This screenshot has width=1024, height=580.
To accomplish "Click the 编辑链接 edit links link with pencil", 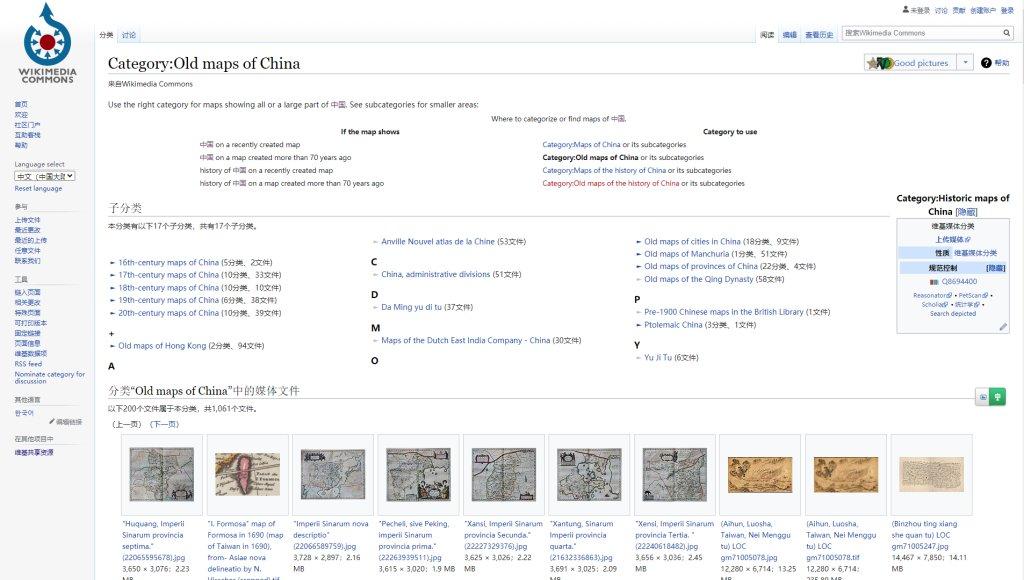I will pos(65,422).
